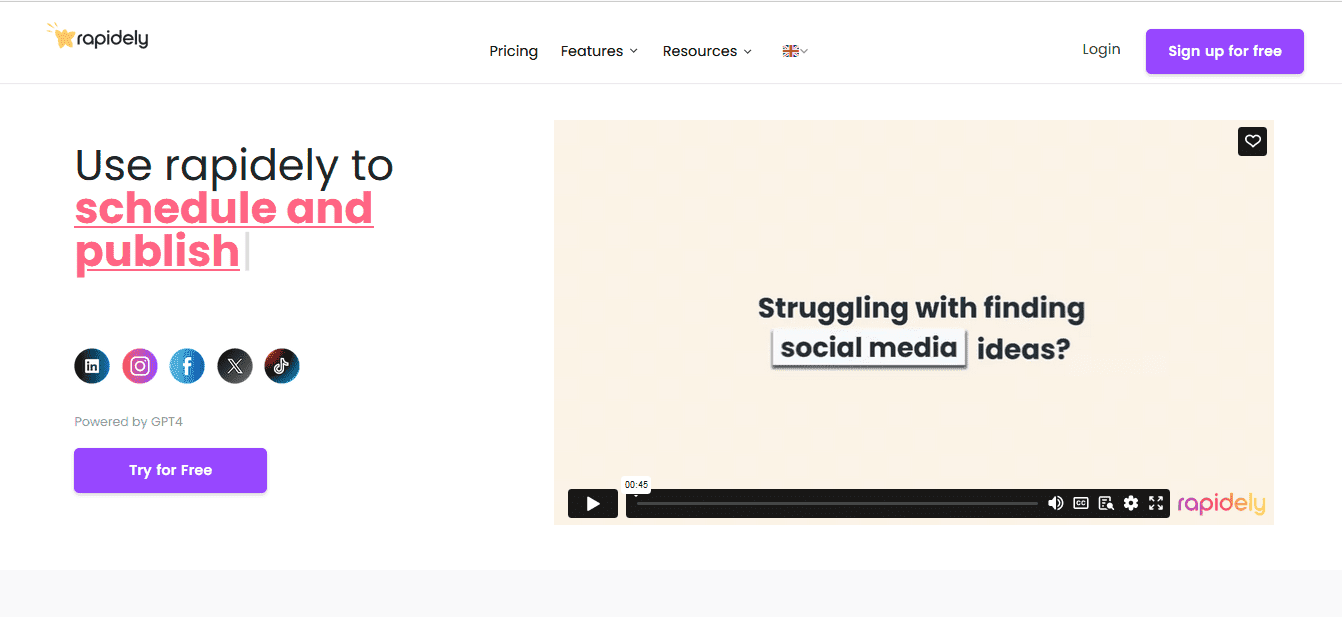Click the X (Twitter) social icon
This screenshot has width=1342, height=617.
pos(235,366)
